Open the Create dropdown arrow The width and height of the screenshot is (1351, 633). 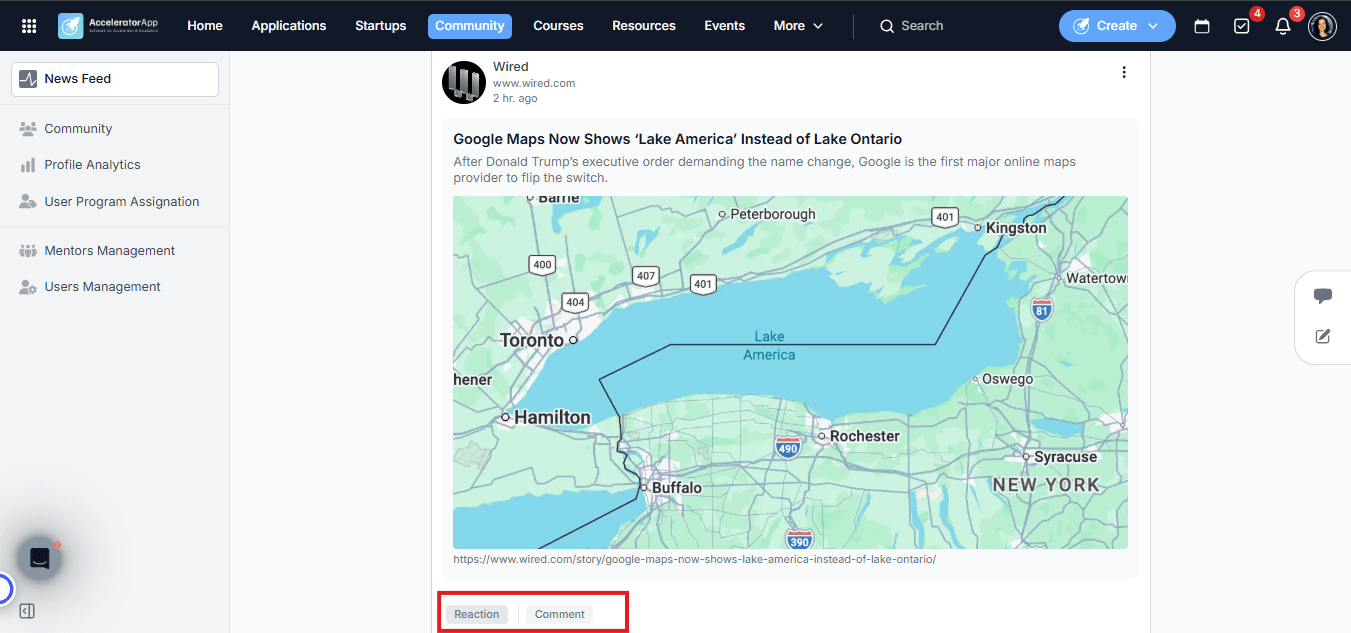(1154, 26)
